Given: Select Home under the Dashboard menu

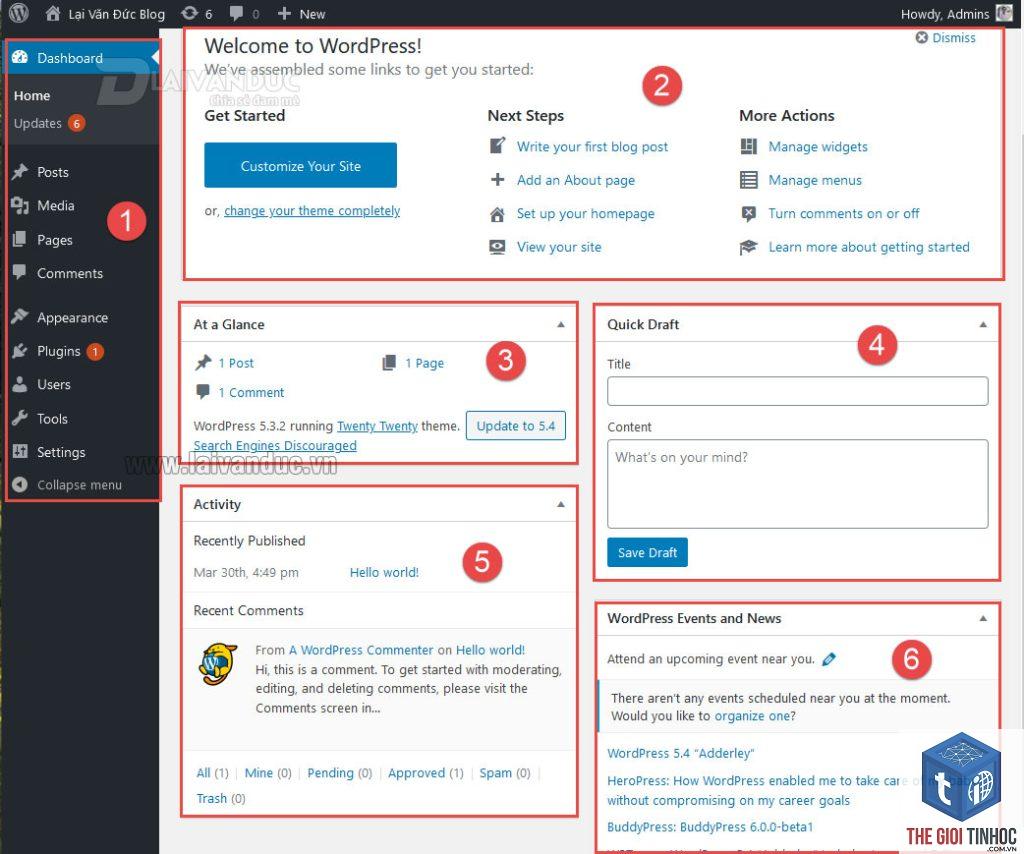Looking at the screenshot, I should click(32, 95).
